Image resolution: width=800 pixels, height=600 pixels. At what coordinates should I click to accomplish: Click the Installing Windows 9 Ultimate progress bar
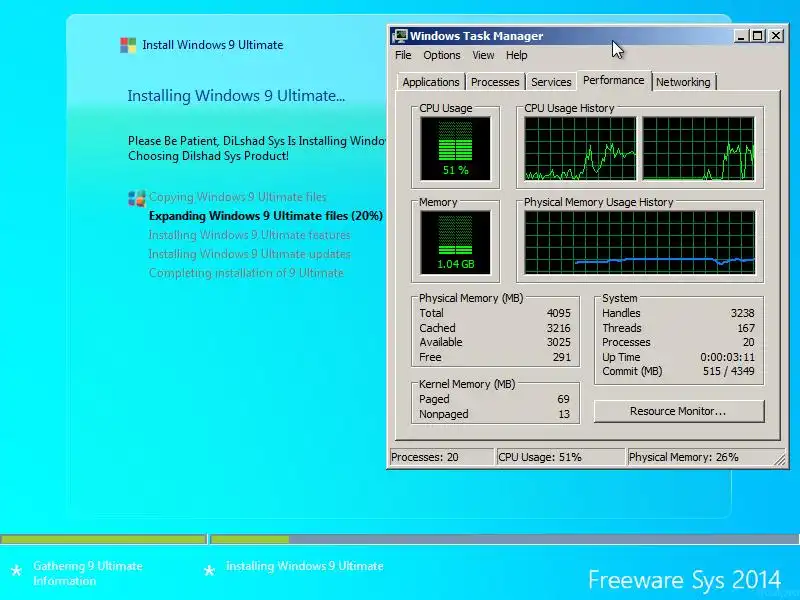point(505,539)
